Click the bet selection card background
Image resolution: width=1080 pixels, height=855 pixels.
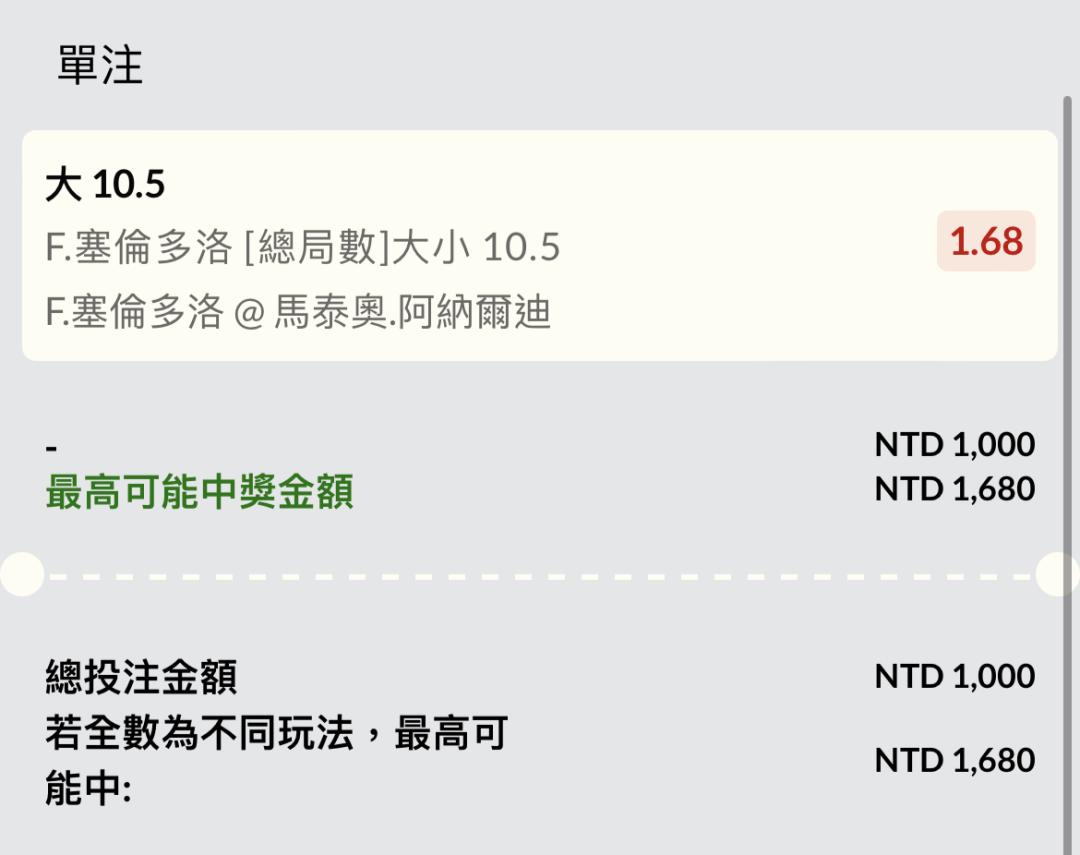click(x=539, y=245)
